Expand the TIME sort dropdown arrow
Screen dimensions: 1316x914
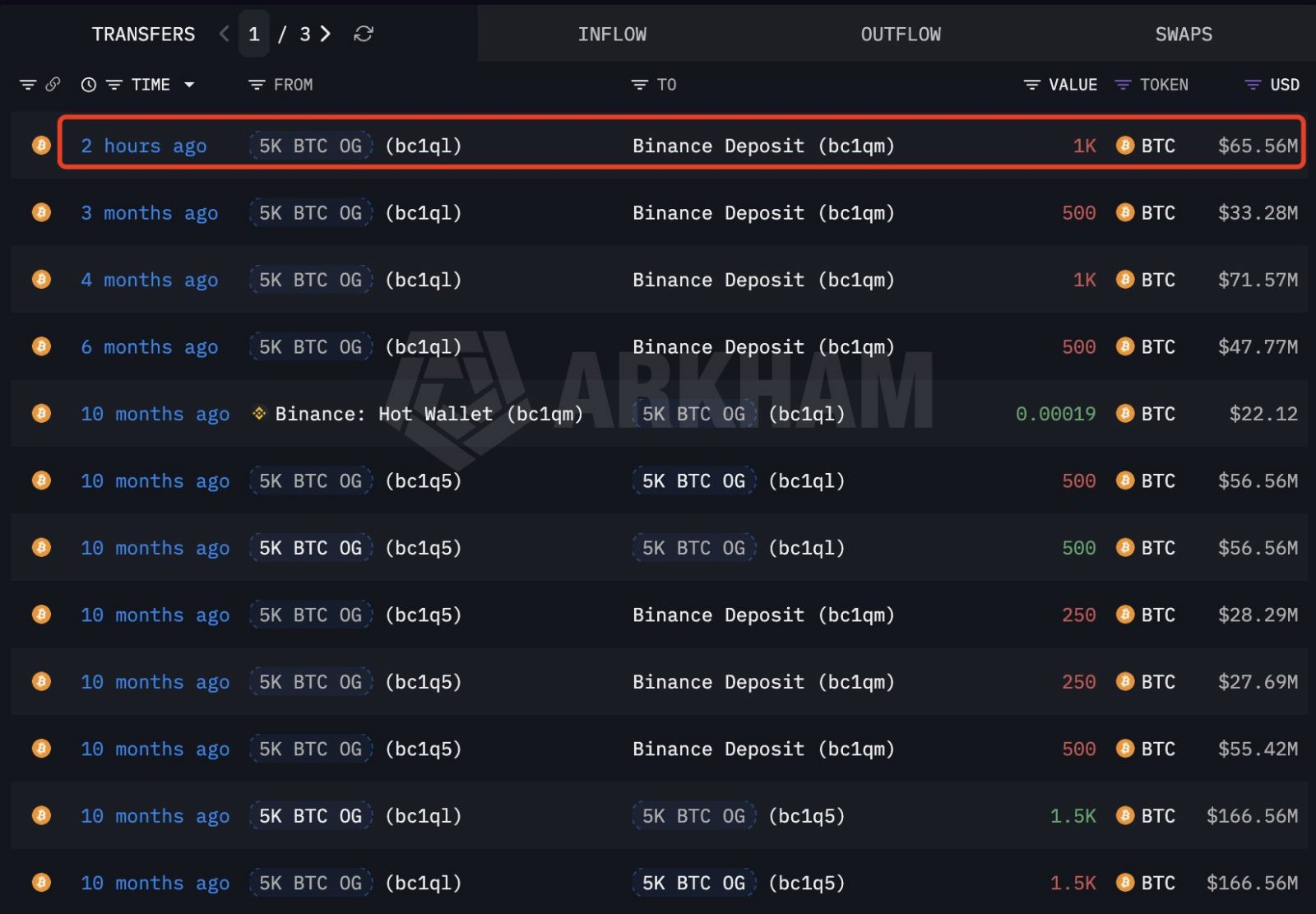point(189,85)
